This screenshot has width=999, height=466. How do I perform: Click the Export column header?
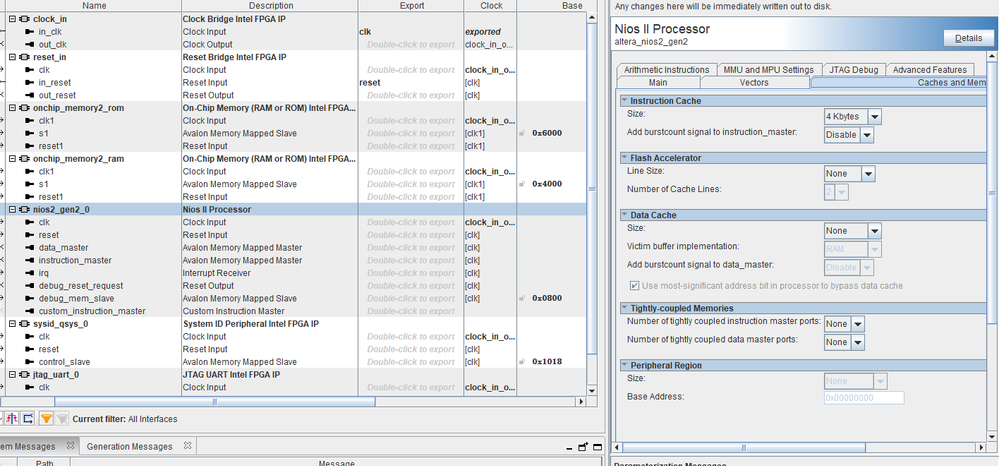(x=411, y=6)
